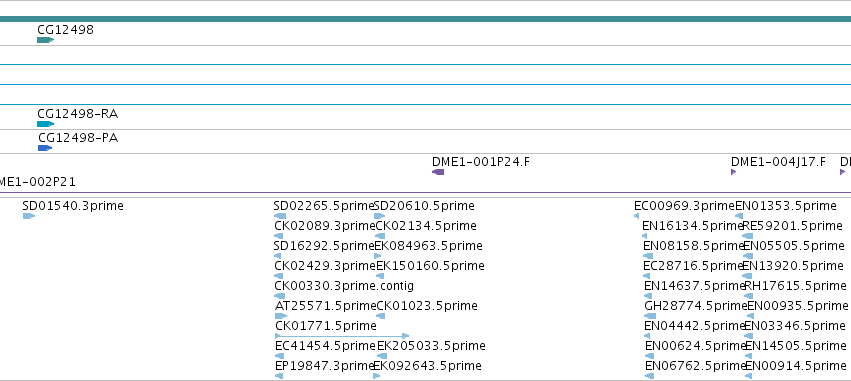Click the CK01023.5prime EST glyph

379,316
